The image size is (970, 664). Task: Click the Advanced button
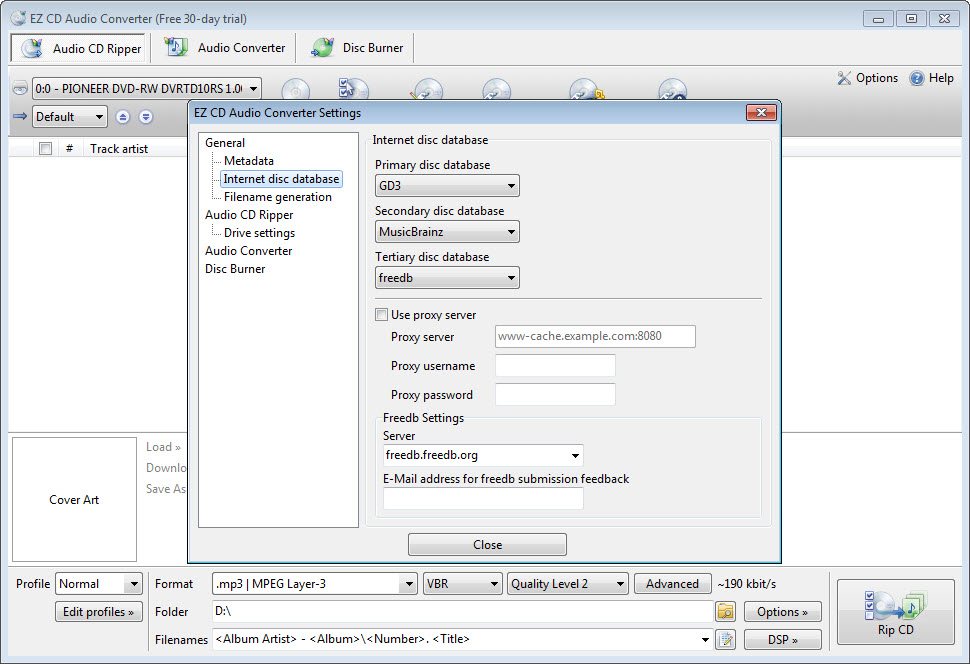click(672, 584)
